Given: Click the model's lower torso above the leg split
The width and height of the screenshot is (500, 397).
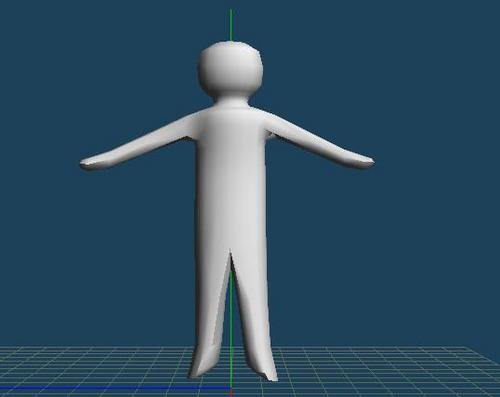Looking at the screenshot, I should pos(232,220).
